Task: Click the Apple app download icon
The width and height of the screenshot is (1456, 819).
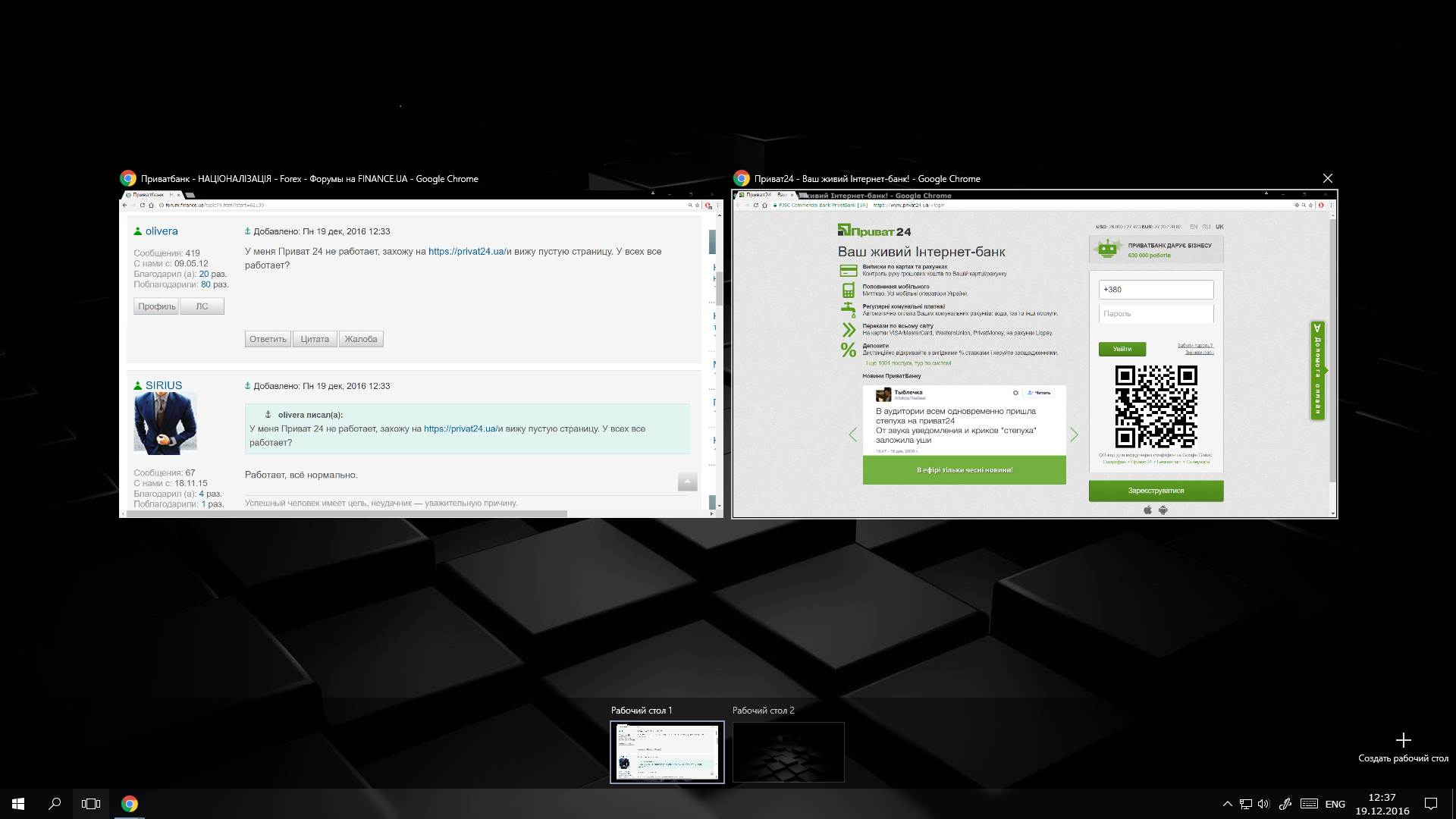Action: click(1147, 510)
